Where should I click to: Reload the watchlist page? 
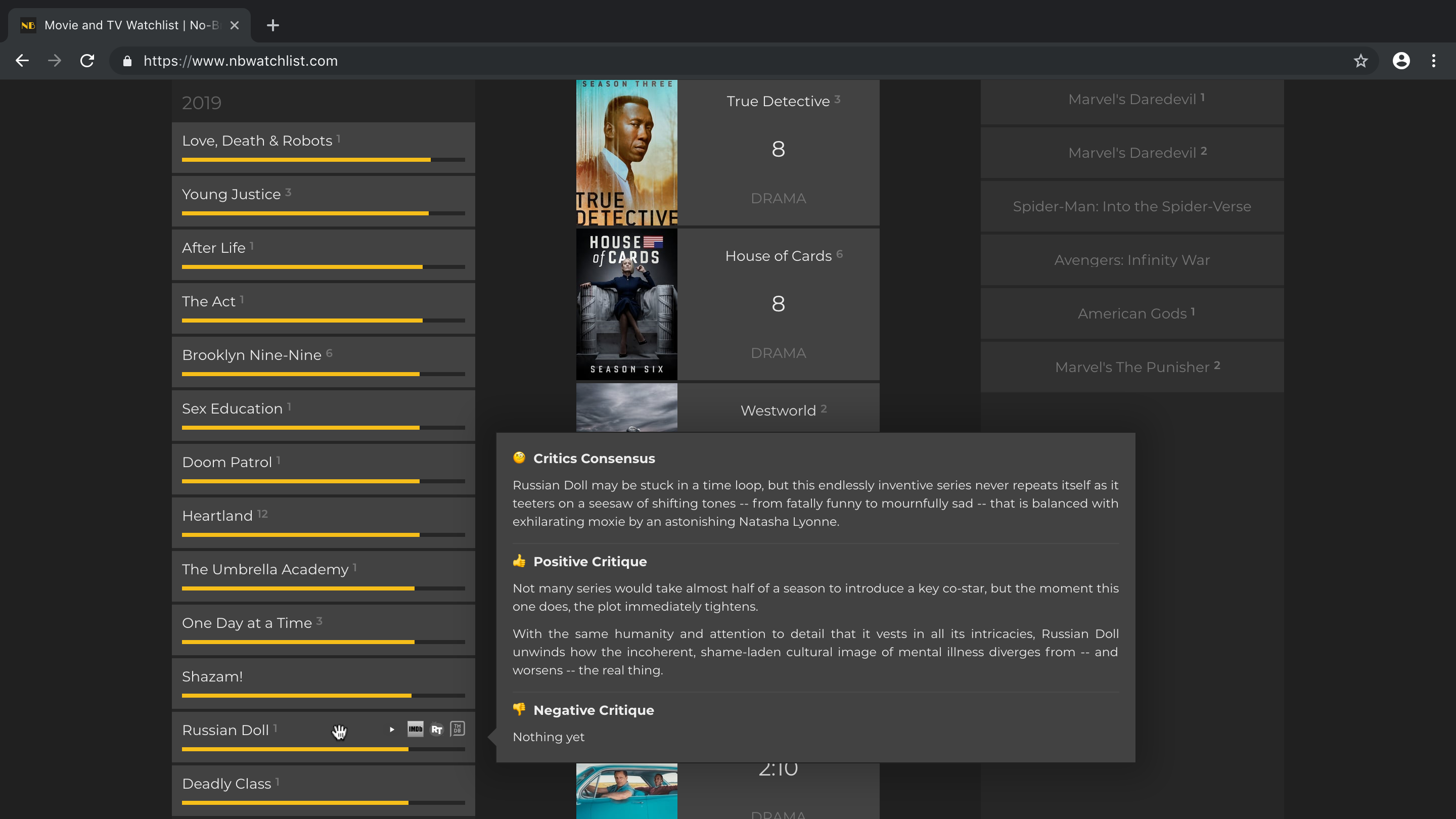[87, 61]
